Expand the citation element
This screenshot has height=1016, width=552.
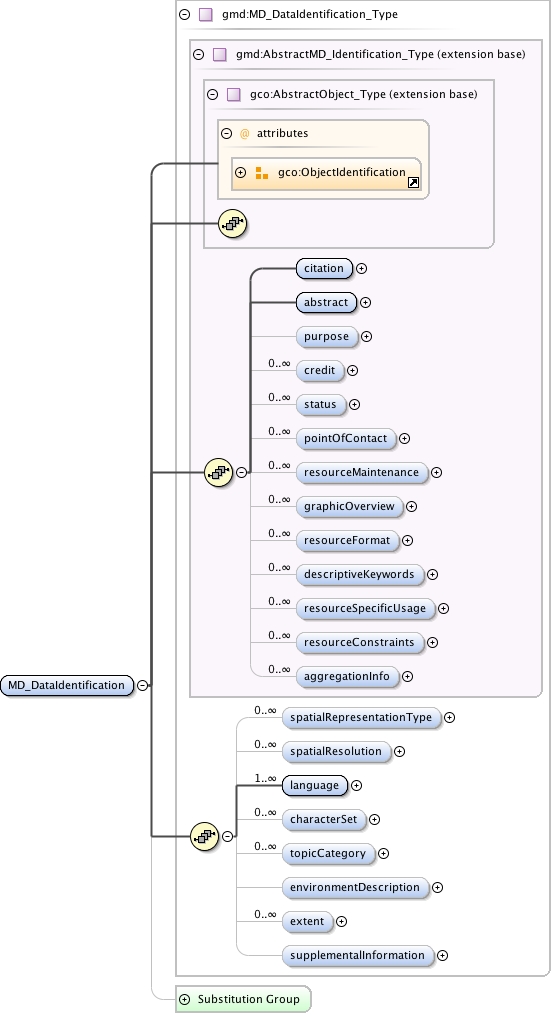[362, 268]
